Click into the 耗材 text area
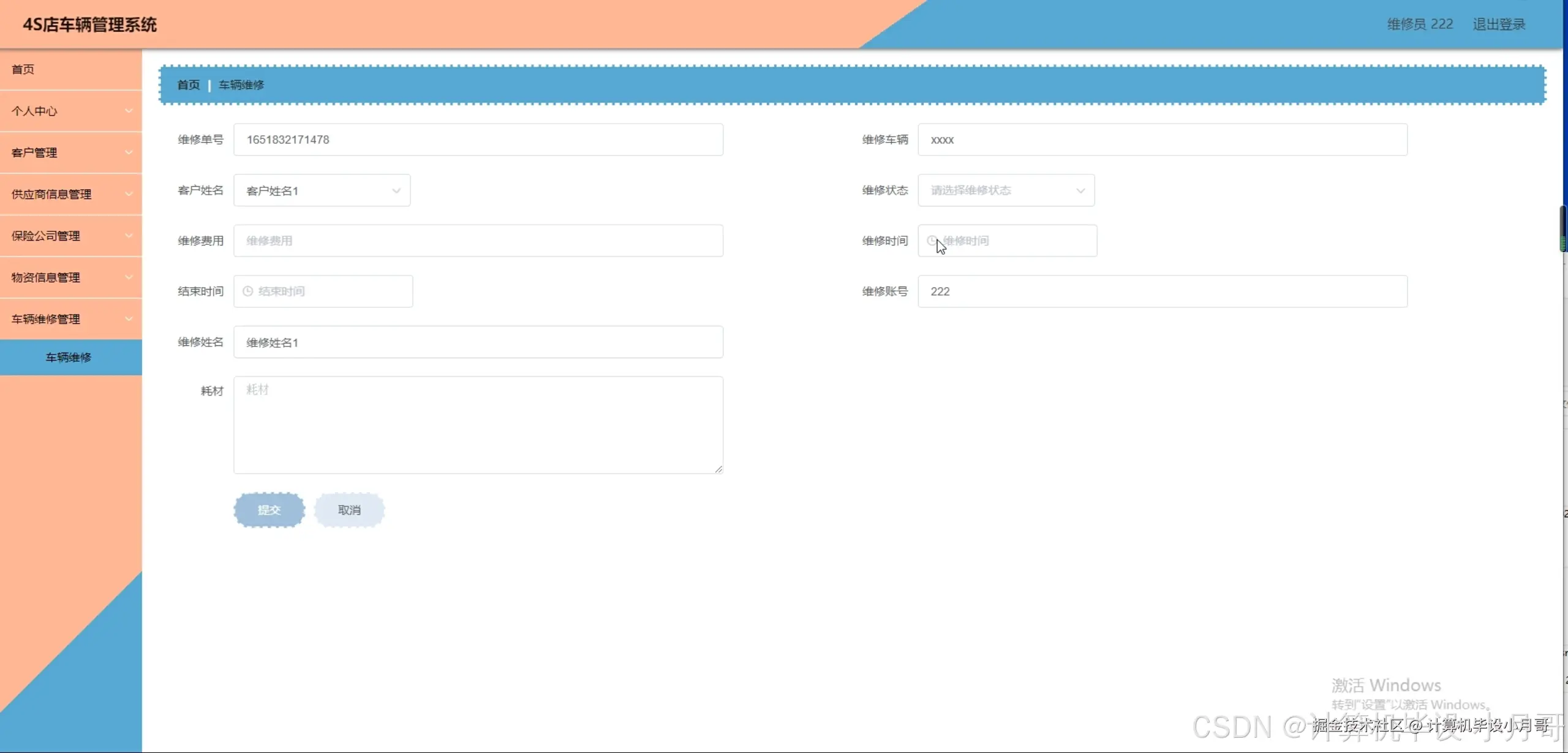This screenshot has height=753, width=1568. coord(478,425)
